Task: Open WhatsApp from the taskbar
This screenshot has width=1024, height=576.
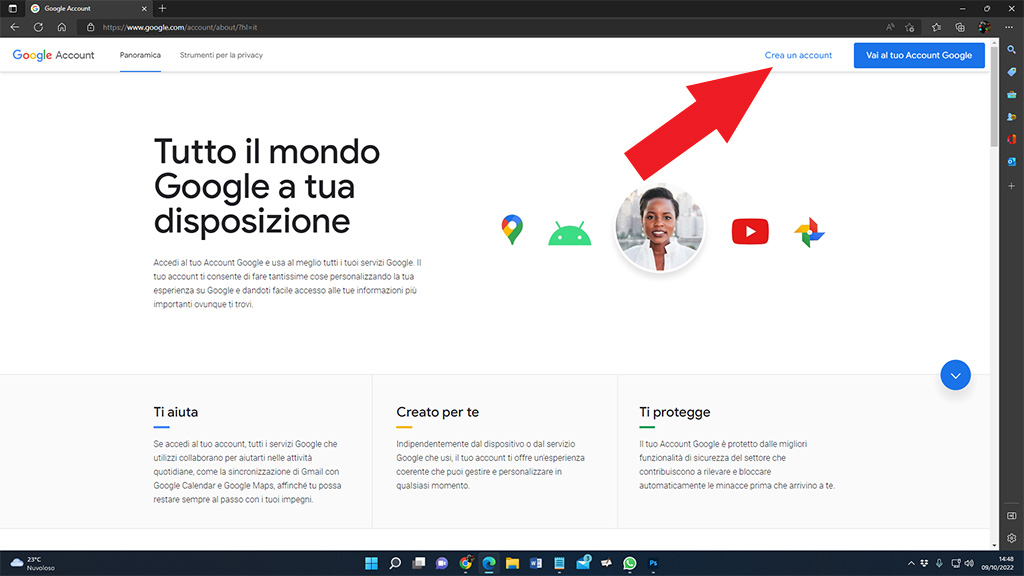Action: click(x=630, y=563)
